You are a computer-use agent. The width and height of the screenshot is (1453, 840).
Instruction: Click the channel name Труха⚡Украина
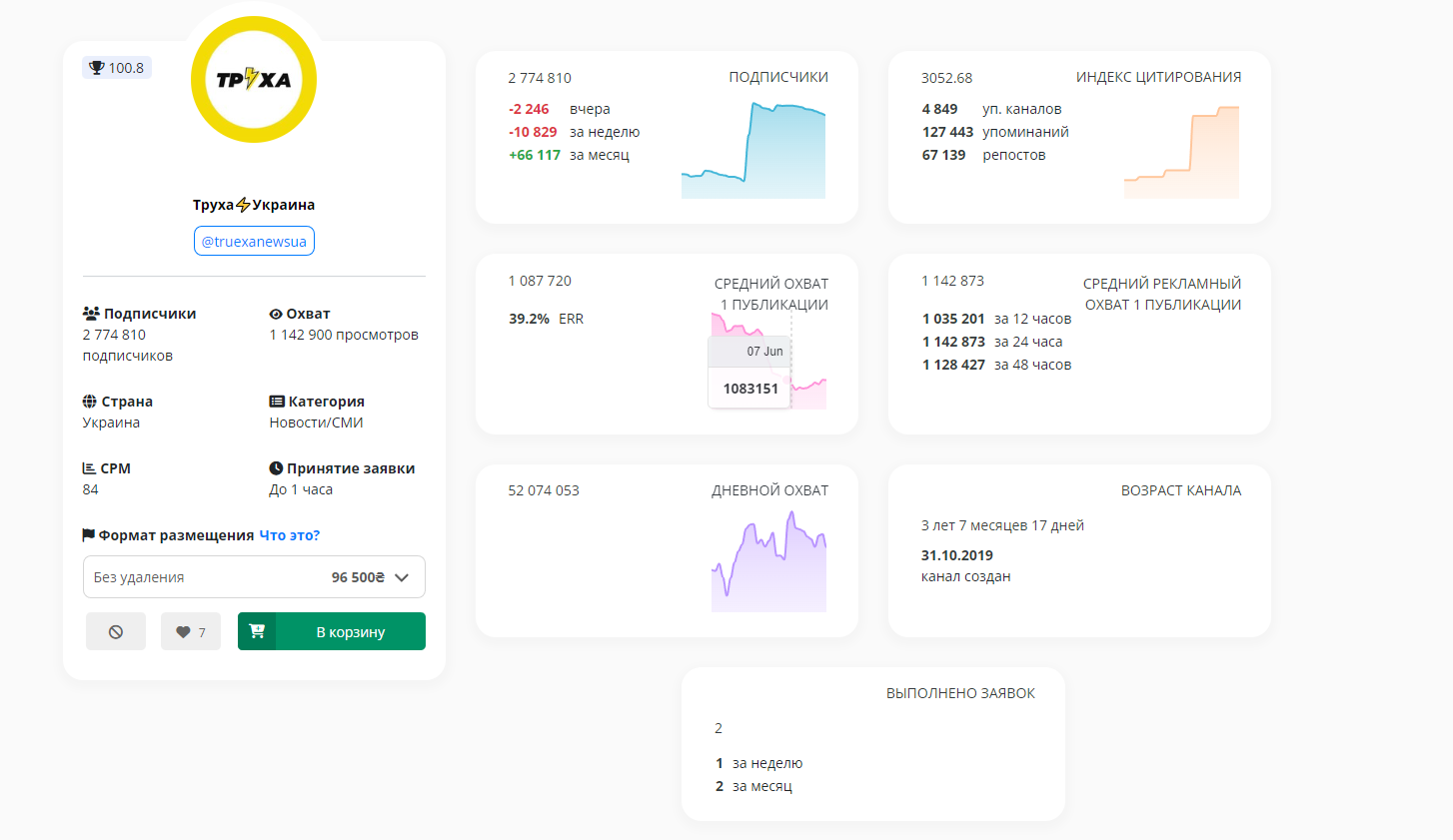pos(254,205)
